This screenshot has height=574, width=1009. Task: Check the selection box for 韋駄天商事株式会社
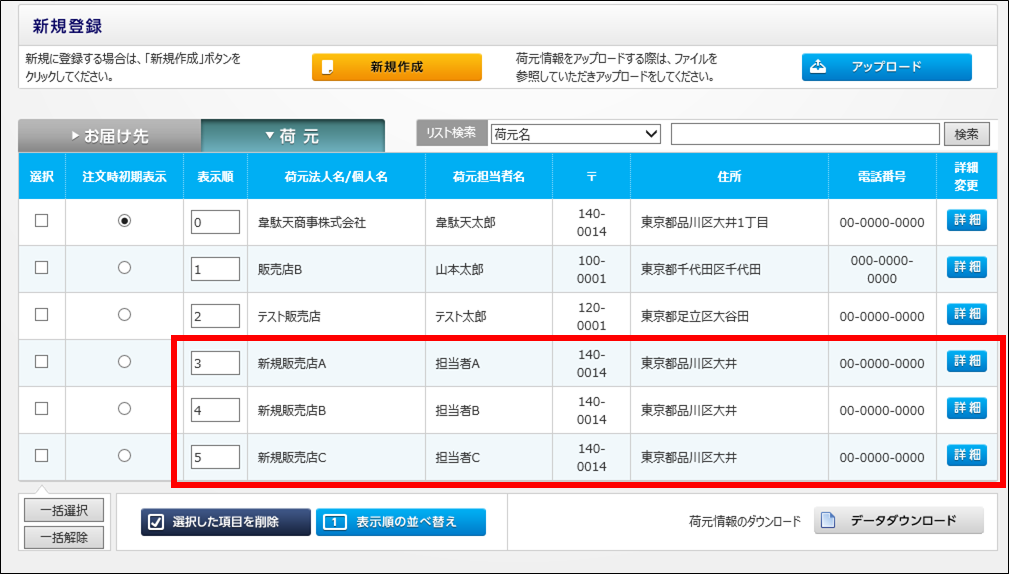[x=42, y=221]
